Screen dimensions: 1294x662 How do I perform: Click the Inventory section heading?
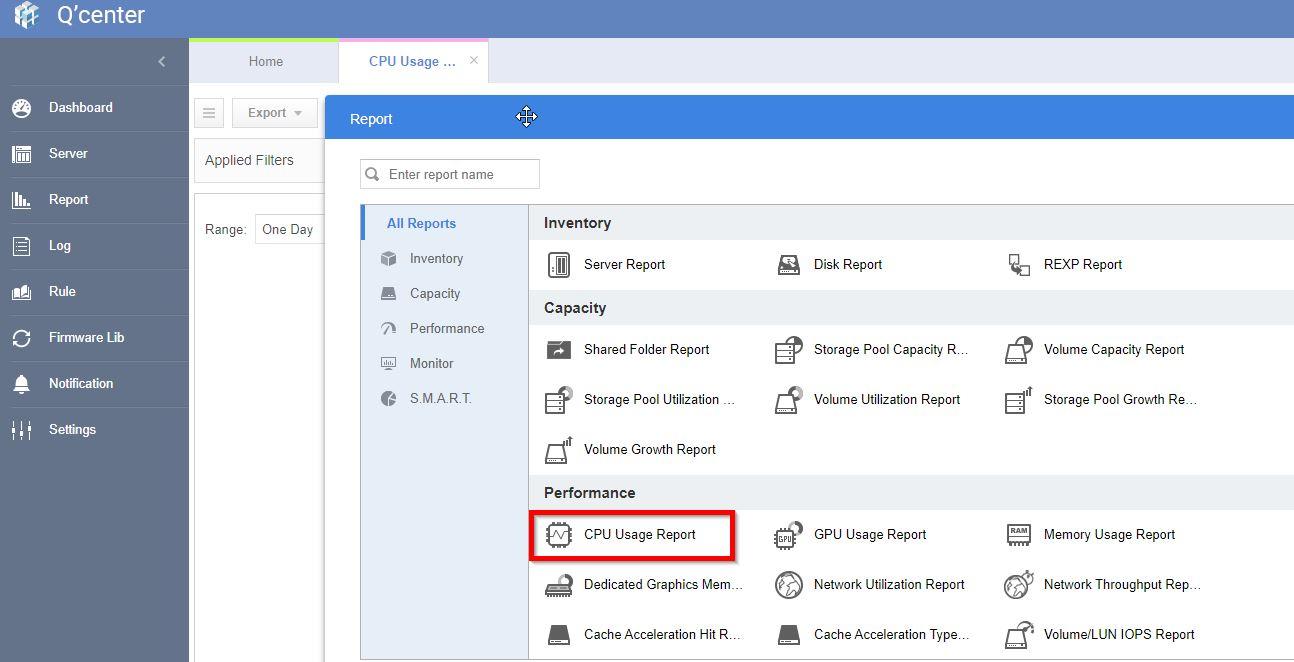point(577,223)
